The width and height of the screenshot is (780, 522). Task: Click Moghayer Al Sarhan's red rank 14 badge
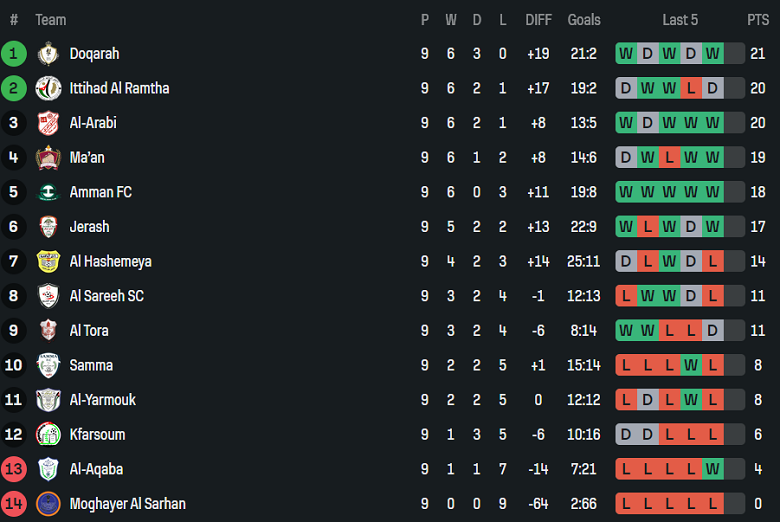click(x=14, y=504)
